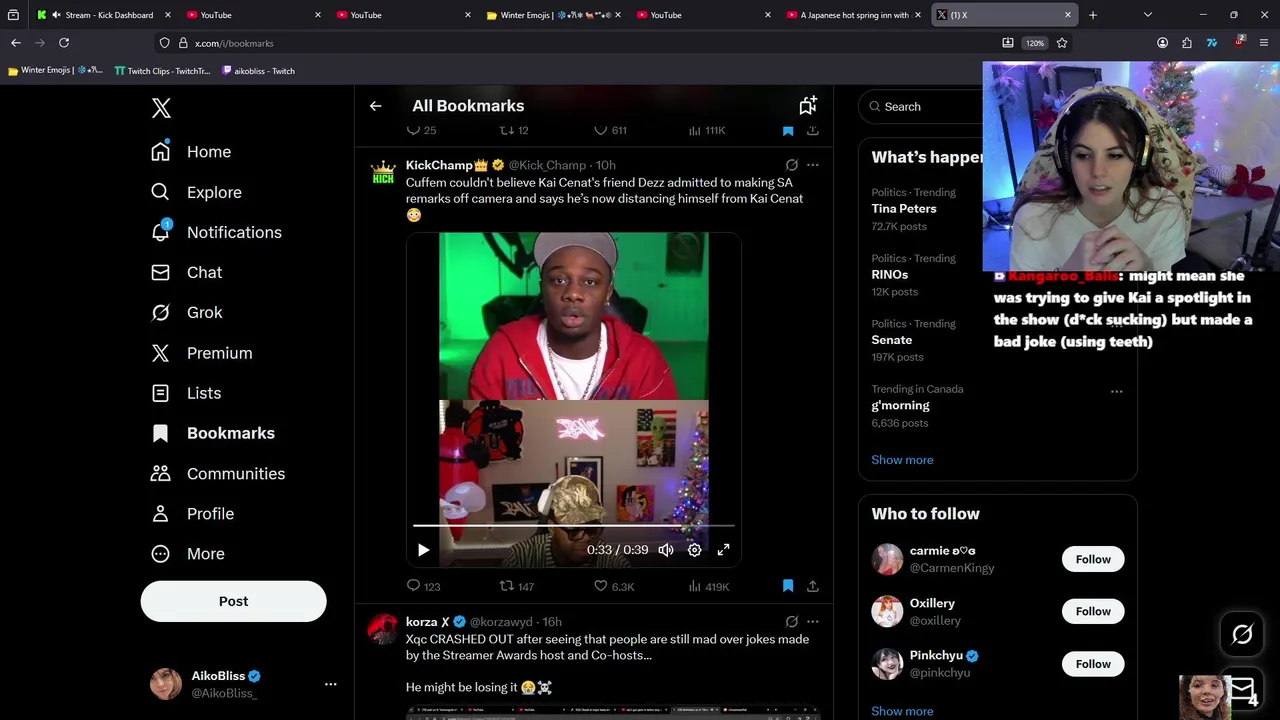Reset the 120% zoom level
1280x720 pixels.
pos(1035,43)
